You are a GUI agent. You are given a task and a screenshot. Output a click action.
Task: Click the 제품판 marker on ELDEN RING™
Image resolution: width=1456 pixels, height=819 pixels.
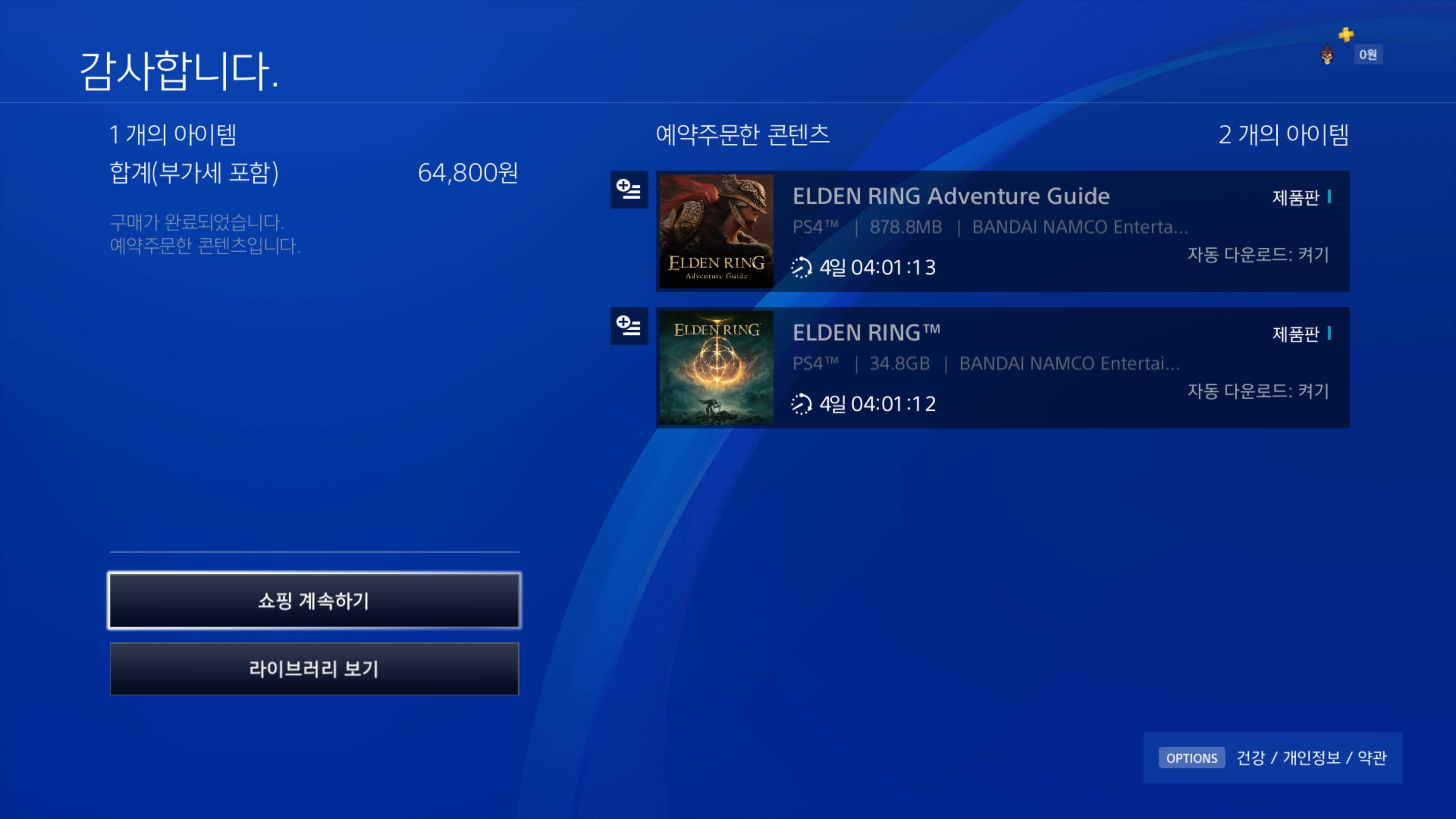click(1301, 334)
